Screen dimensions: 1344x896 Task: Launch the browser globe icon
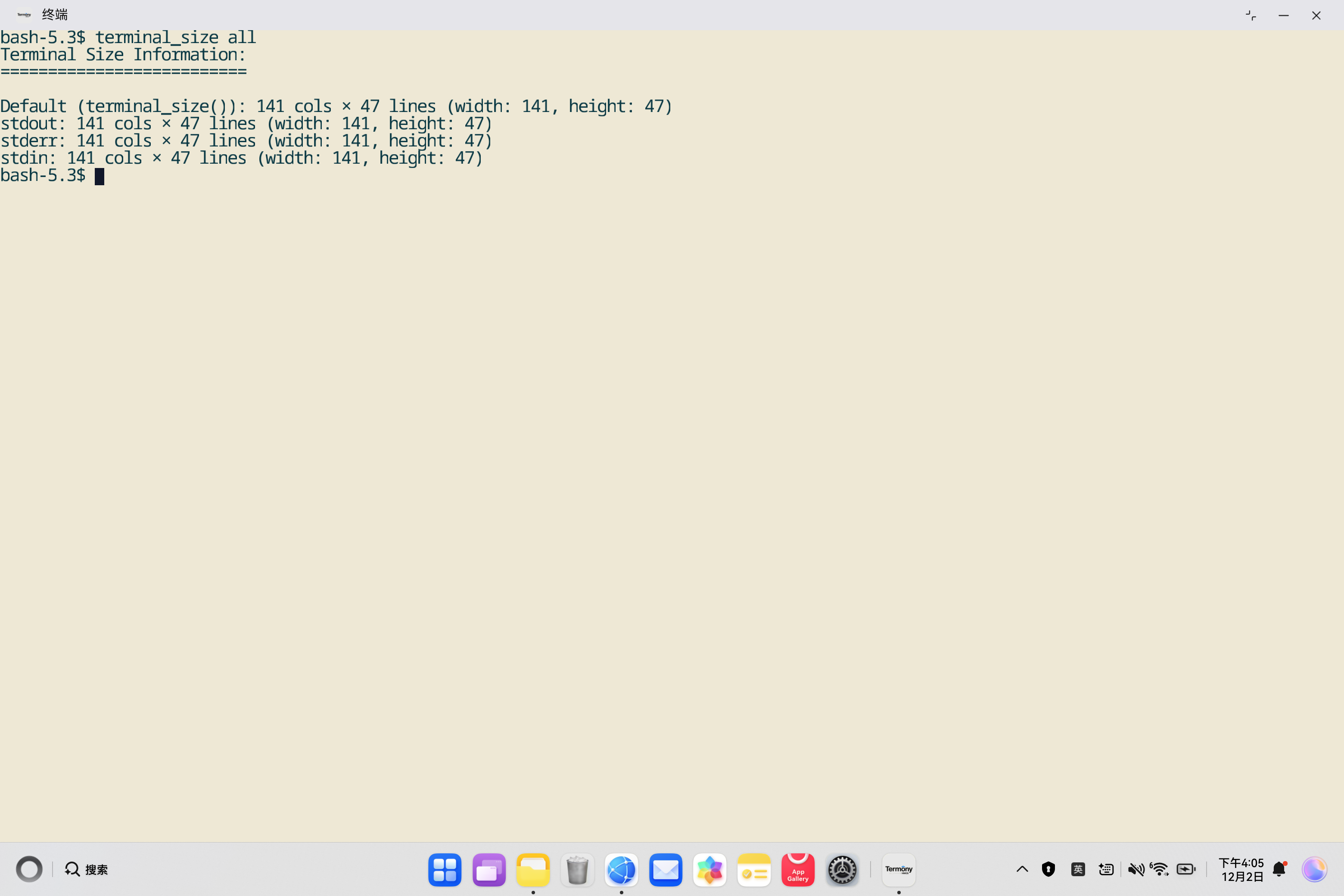tap(621, 869)
